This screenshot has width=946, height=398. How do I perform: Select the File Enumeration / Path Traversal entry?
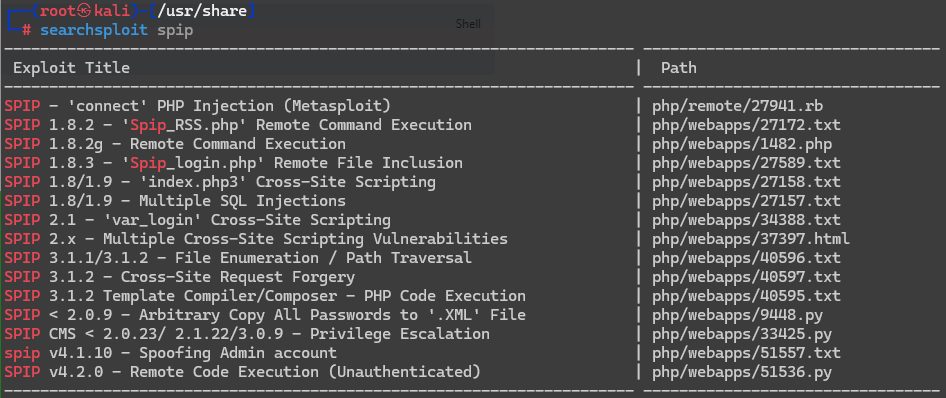point(238,258)
